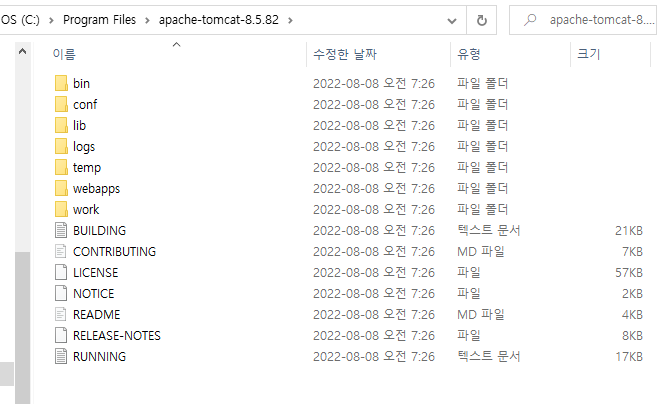Select the temp folder icon
The image size is (663, 404).
61,167
